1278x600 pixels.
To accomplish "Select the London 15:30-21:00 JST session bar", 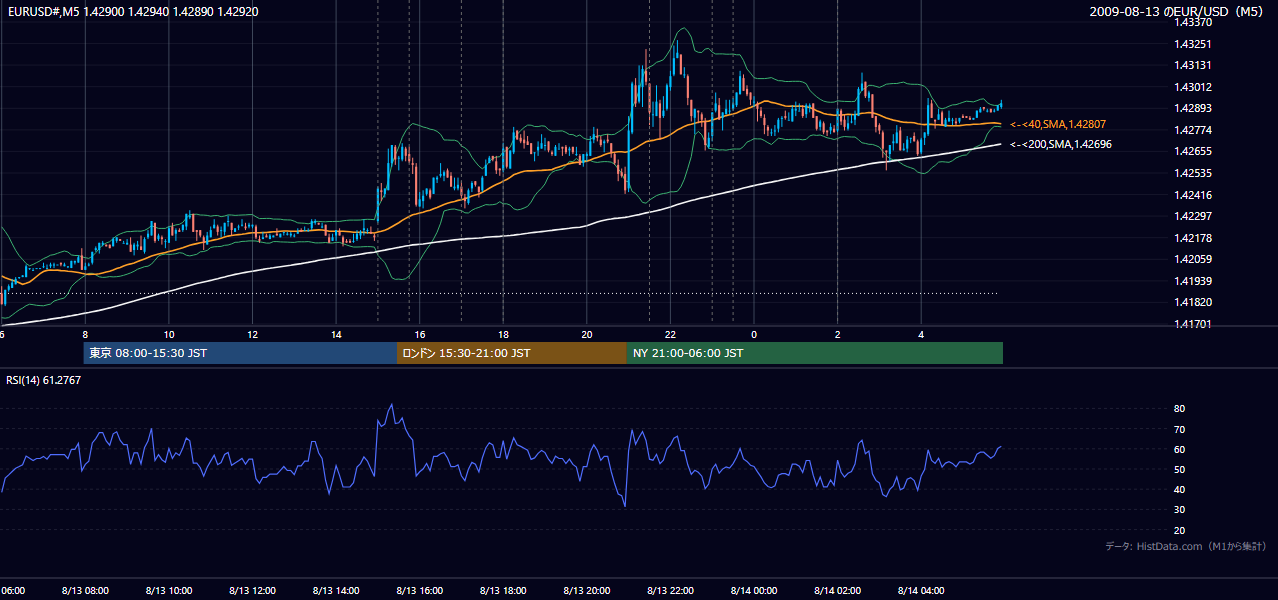I will click(x=512, y=353).
